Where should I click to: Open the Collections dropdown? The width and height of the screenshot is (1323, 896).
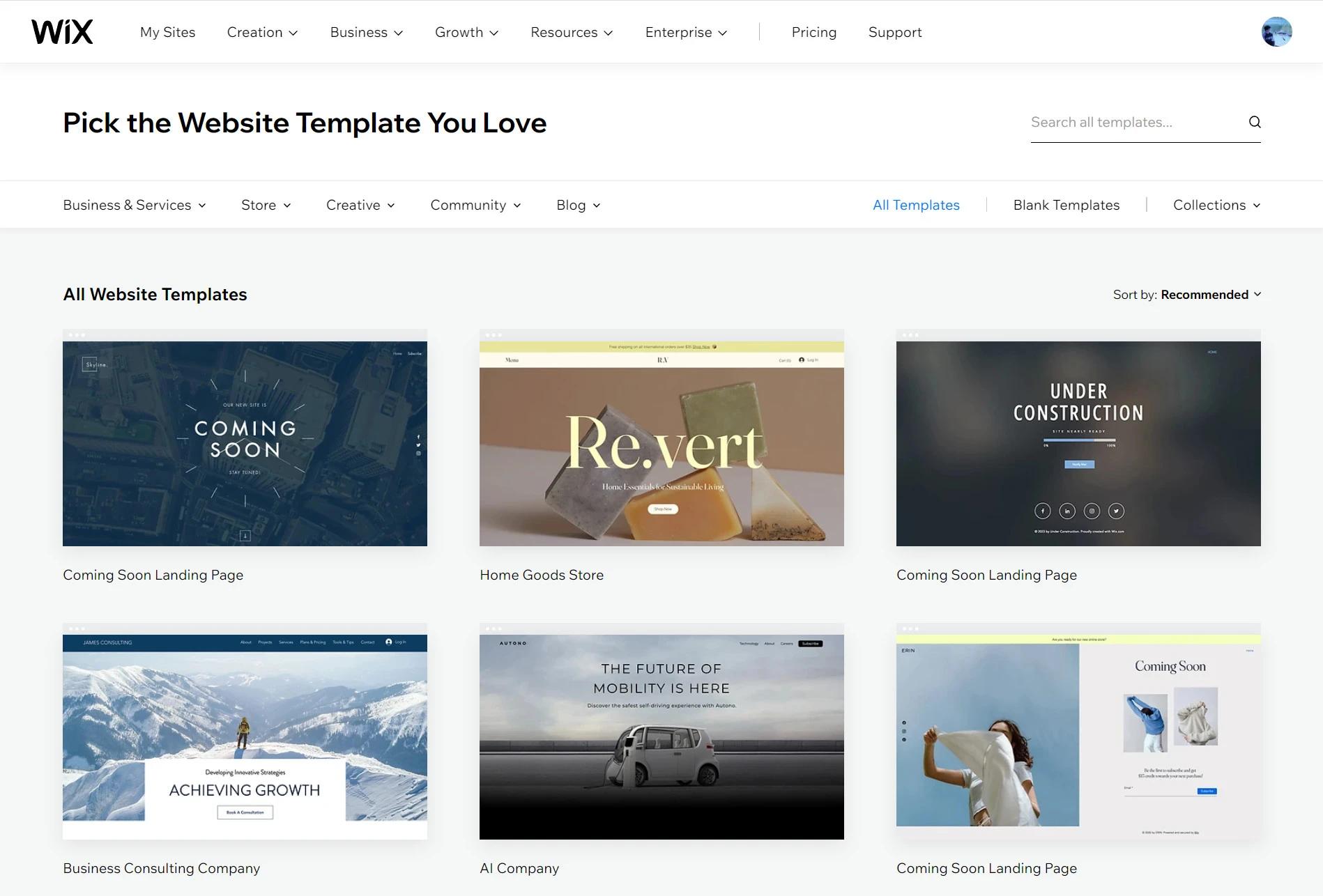point(1216,205)
